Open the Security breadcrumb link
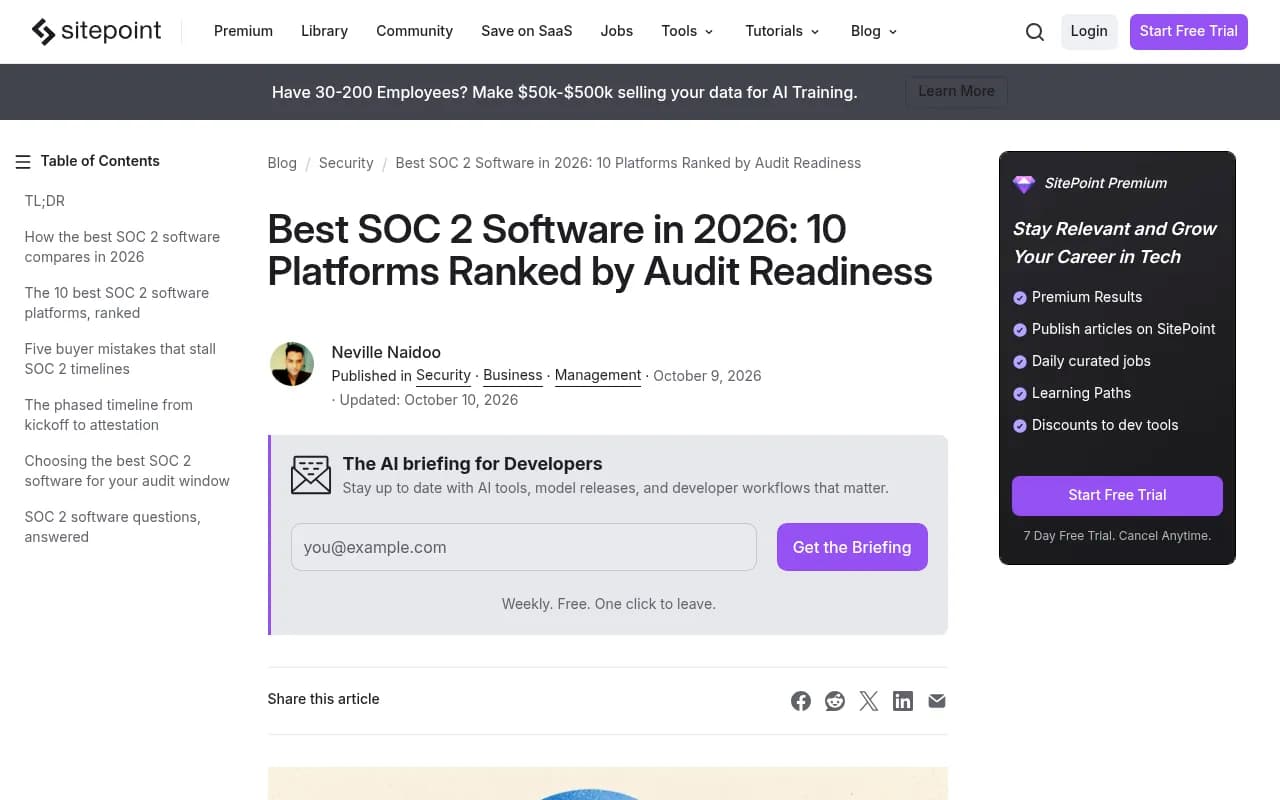The image size is (1280, 800). pos(346,163)
